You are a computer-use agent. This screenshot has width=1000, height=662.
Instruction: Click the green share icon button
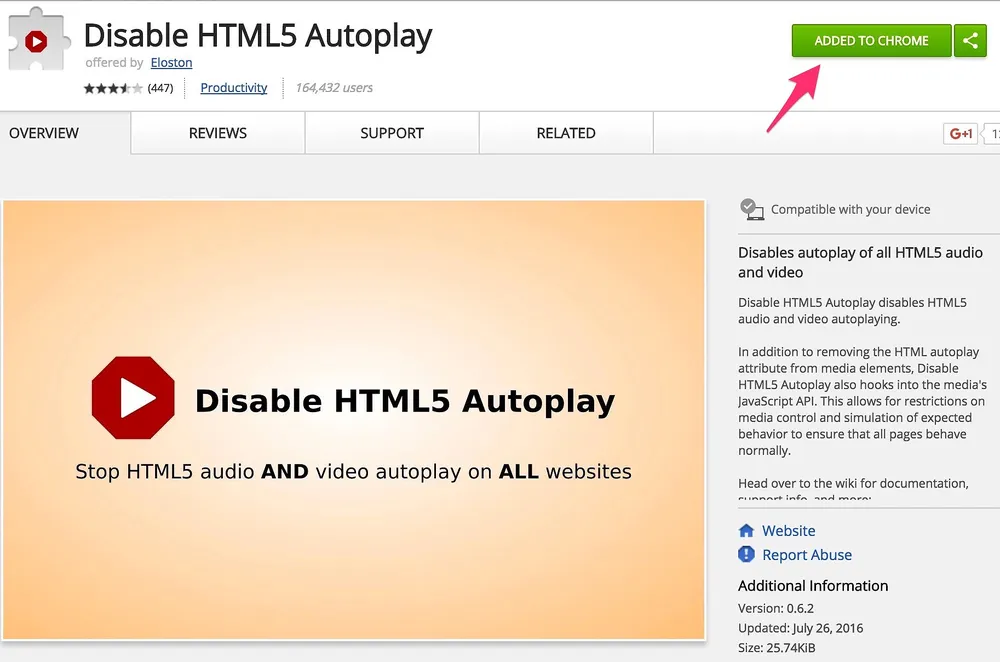pyautogui.click(x=970, y=41)
